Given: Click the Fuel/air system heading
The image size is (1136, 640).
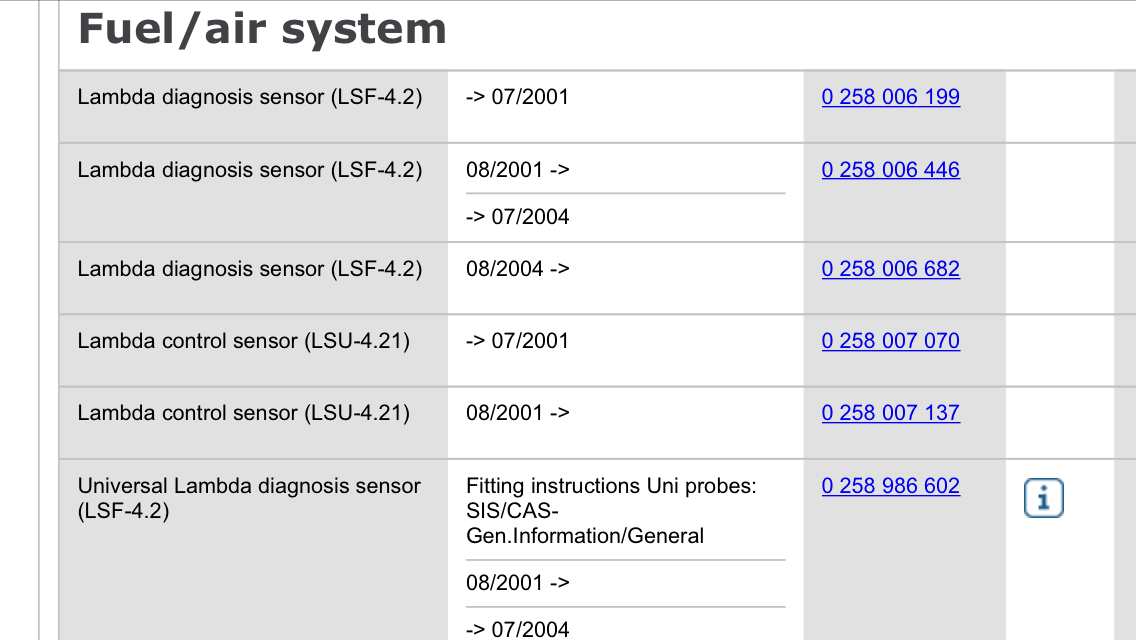Looking at the screenshot, I should pyautogui.click(x=262, y=30).
